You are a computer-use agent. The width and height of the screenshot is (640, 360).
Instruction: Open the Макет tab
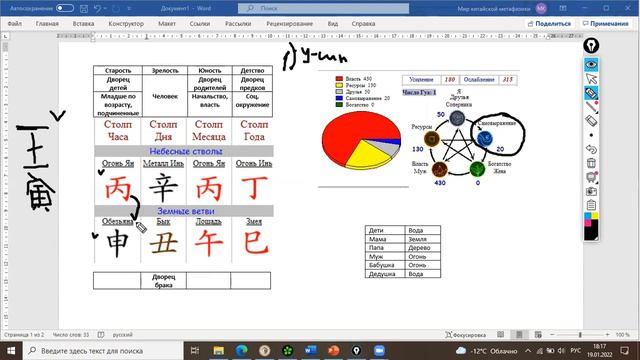tap(167, 24)
